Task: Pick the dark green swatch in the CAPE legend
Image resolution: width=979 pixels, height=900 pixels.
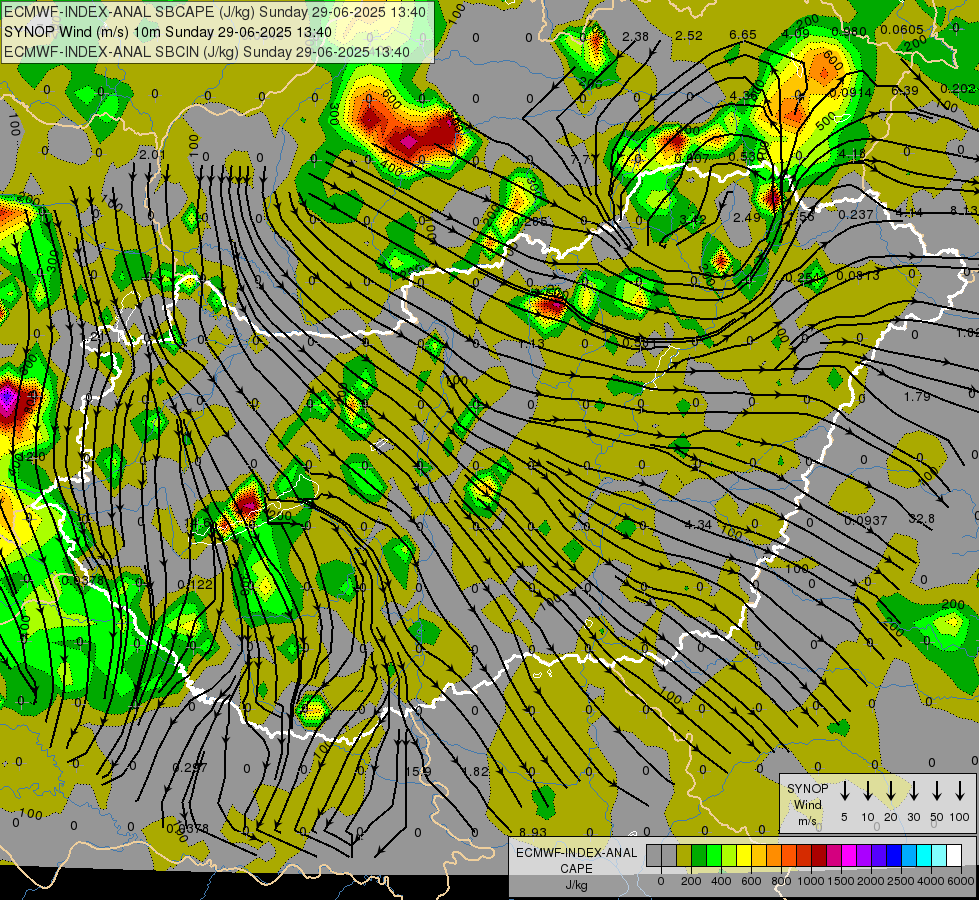Action: coord(699,855)
